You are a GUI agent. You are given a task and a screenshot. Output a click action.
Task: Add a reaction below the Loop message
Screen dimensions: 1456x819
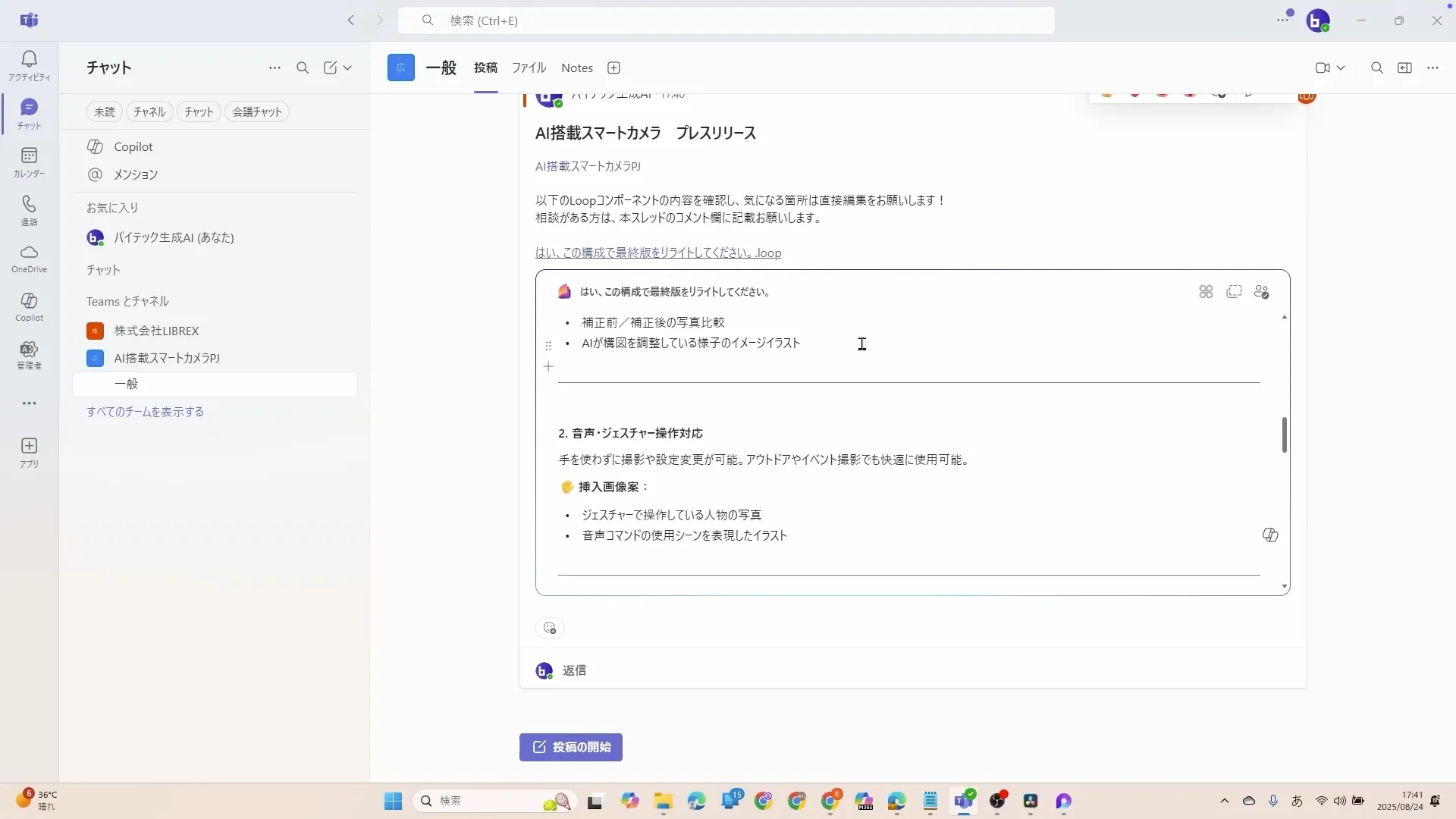549,628
